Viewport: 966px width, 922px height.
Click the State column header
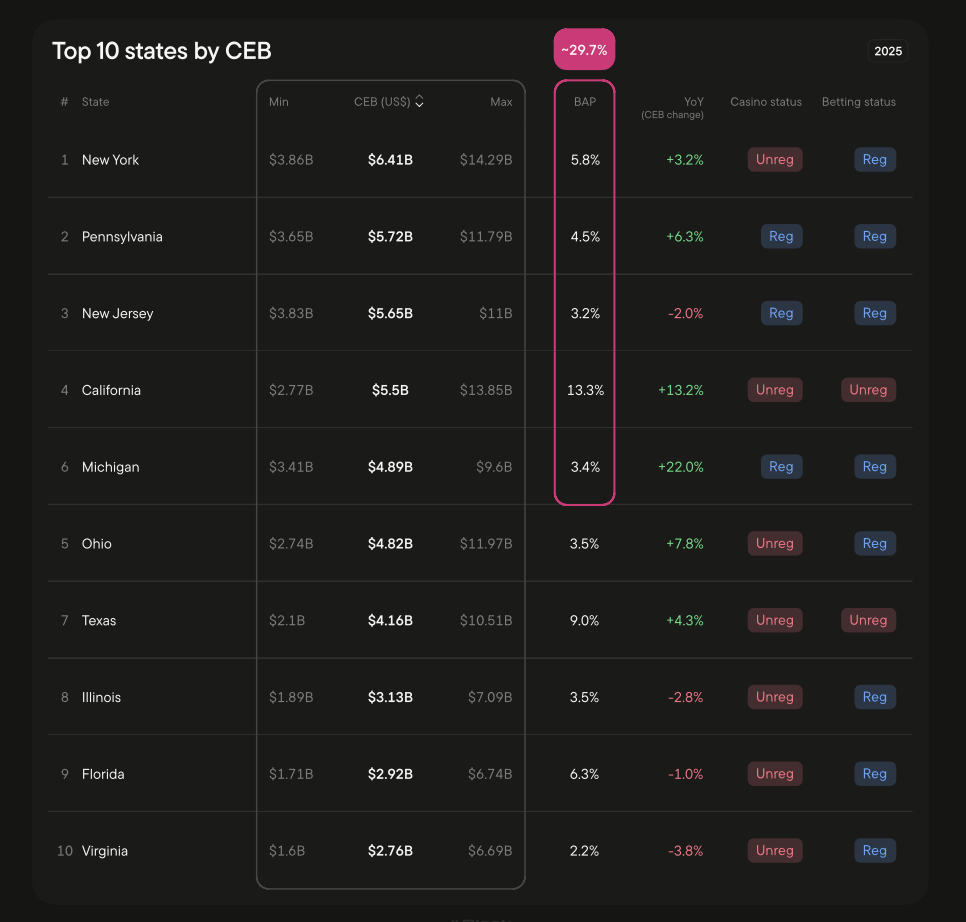point(95,101)
